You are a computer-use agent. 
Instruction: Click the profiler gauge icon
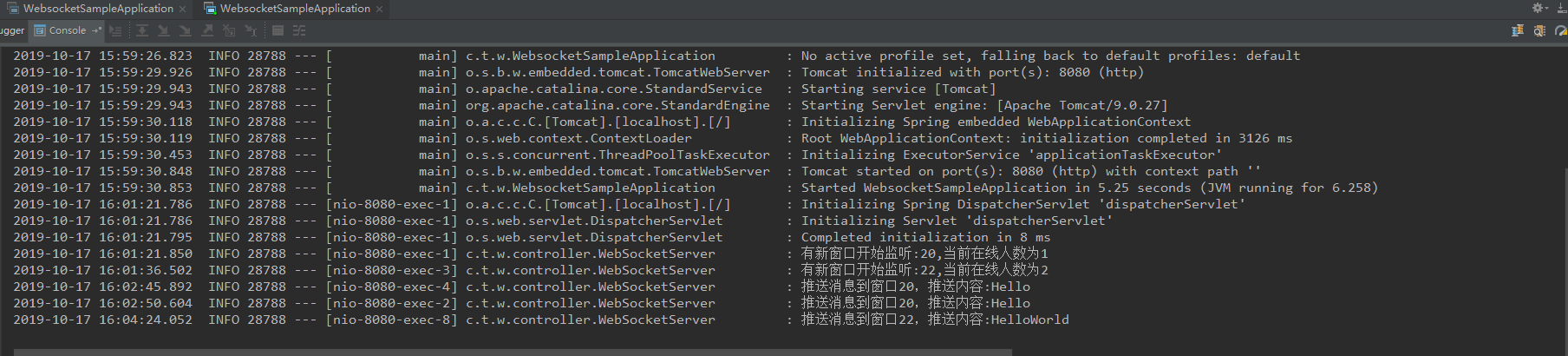[x=1560, y=30]
